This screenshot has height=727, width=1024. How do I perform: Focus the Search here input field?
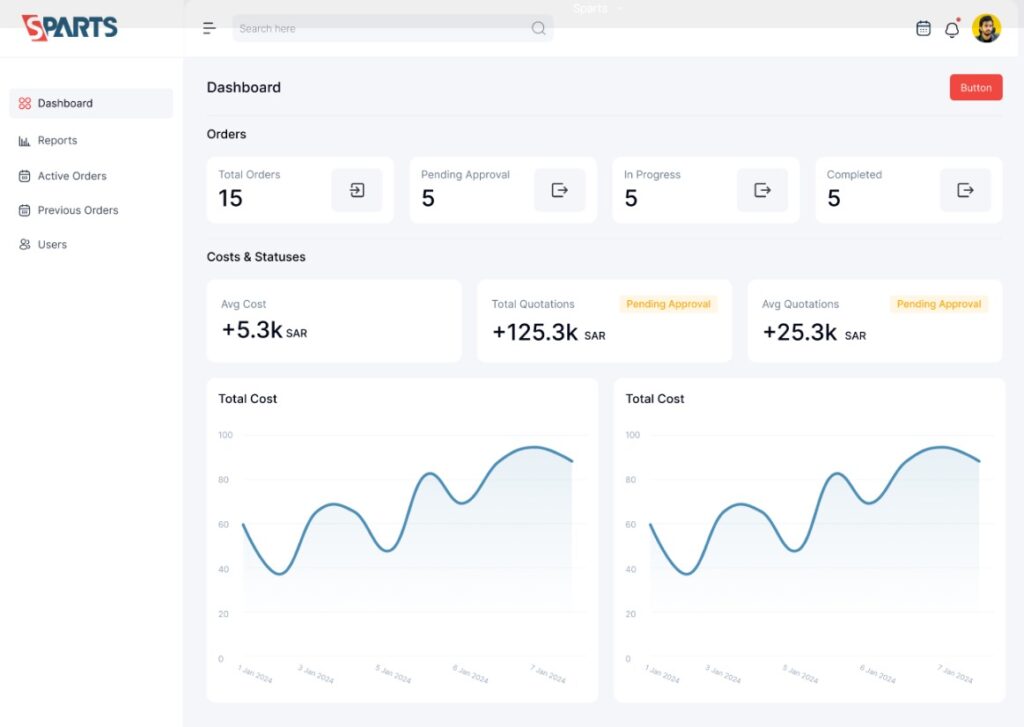[380, 28]
